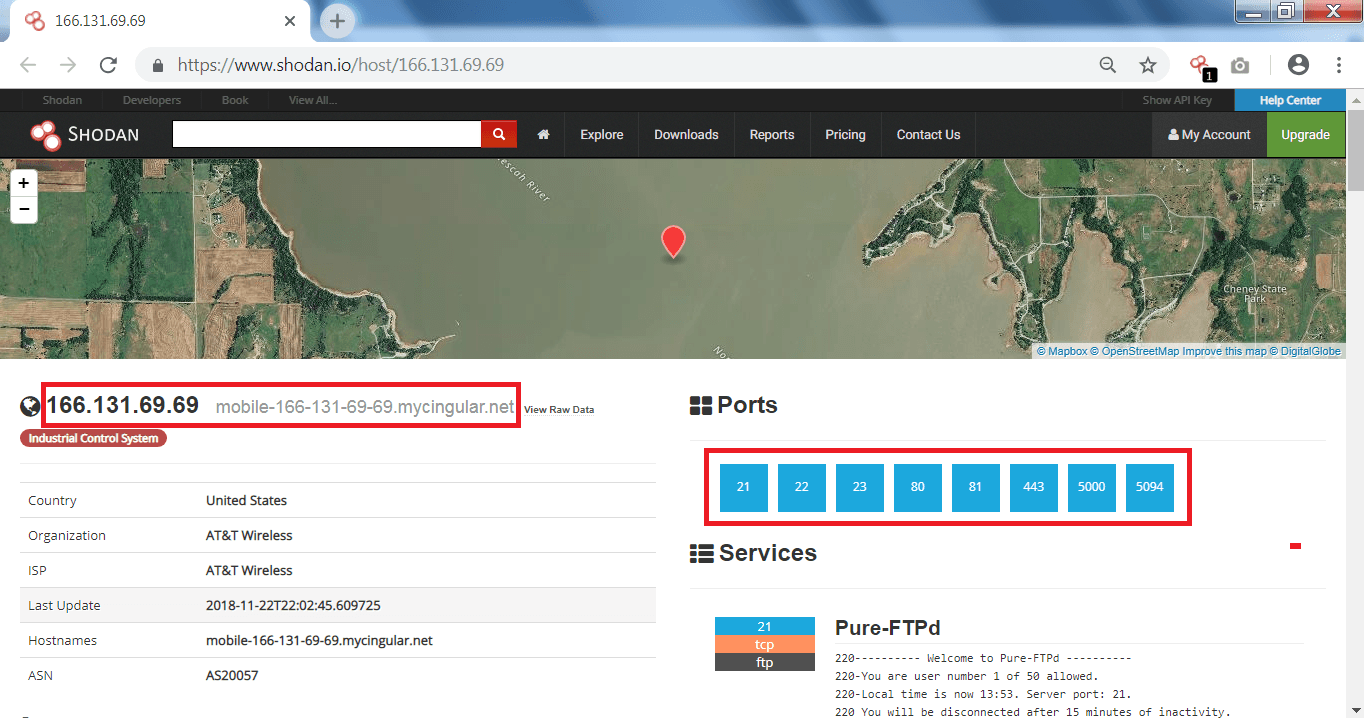
Task: Select port 22 box
Action: click(x=801, y=487)
